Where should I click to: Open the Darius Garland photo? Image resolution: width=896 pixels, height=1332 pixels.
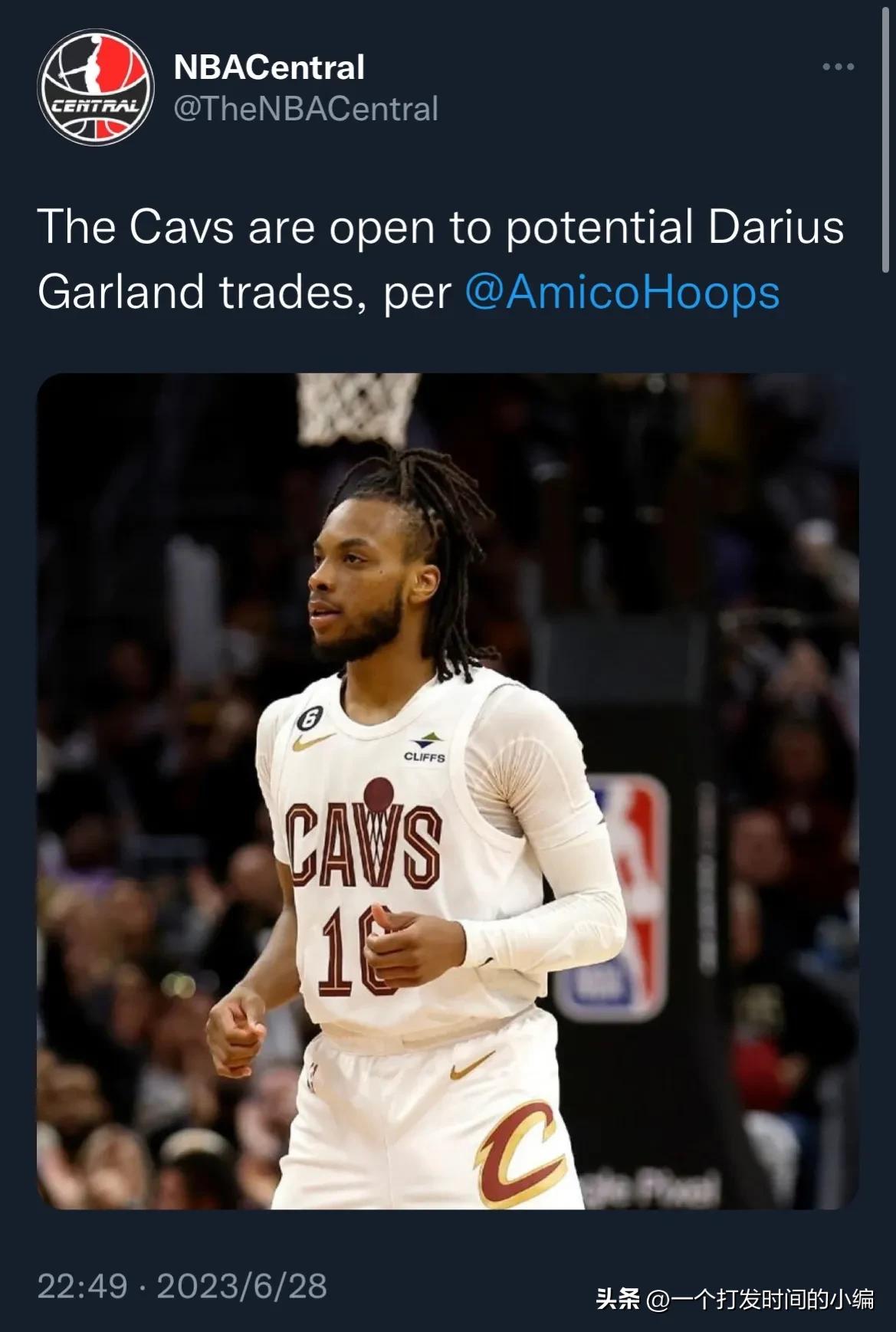tap(448, 791)
